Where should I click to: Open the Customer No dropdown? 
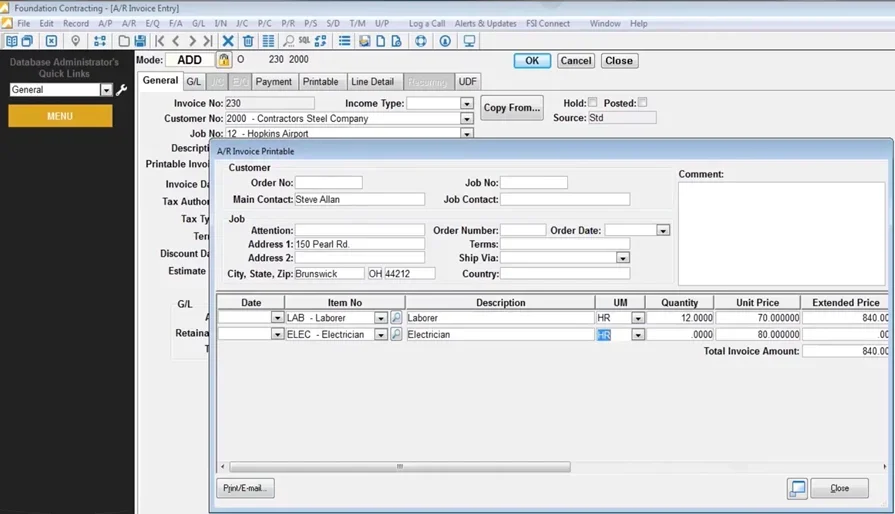point(467,119)
